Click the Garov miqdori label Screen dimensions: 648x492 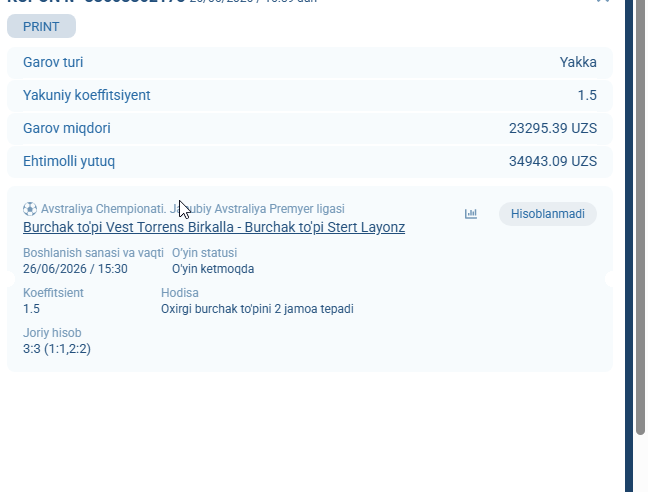[67, 128]
